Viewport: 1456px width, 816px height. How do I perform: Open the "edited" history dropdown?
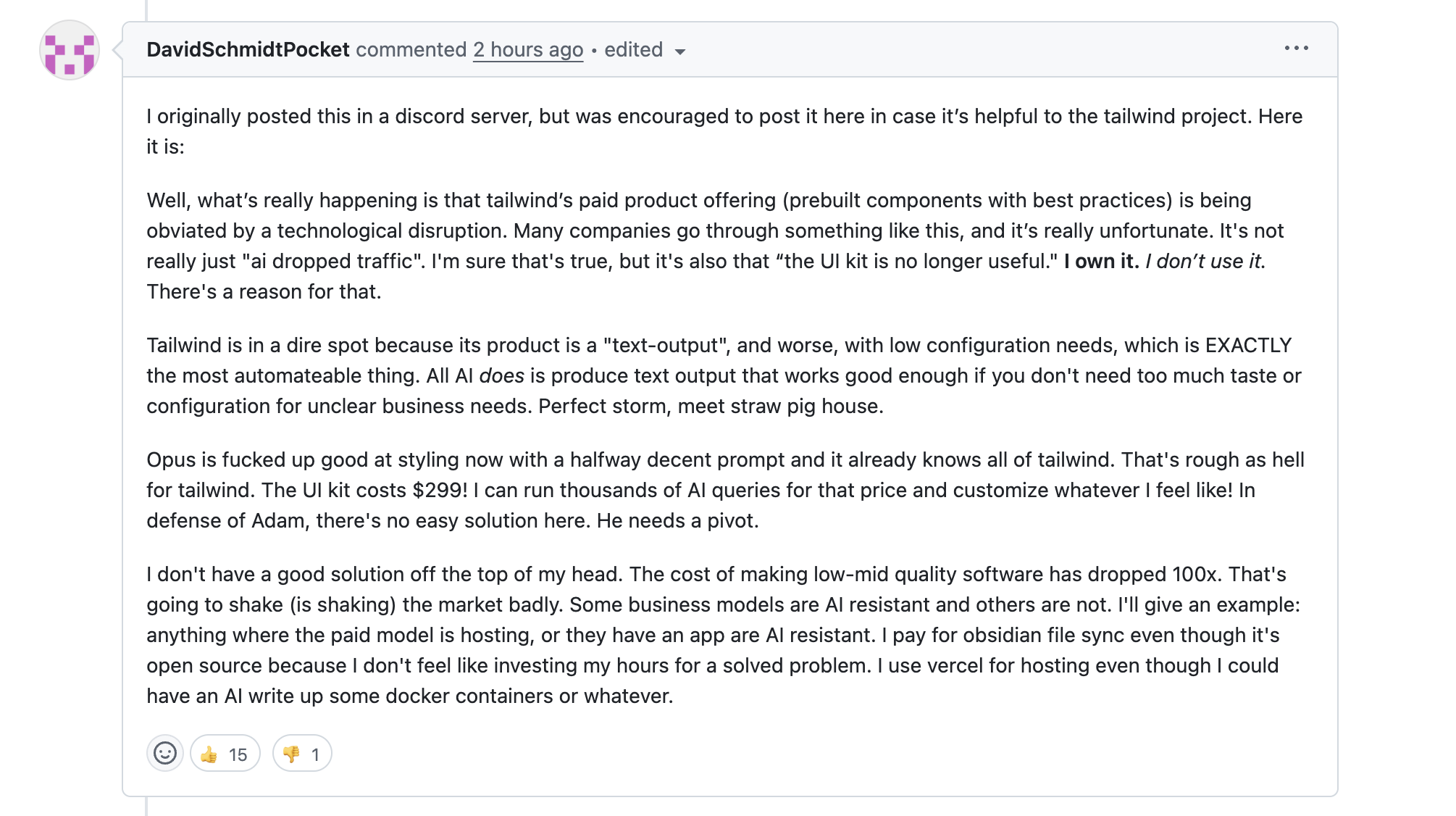[x=634, y=49]
